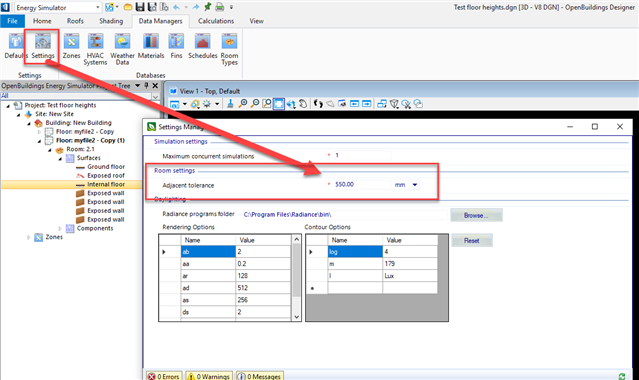Switch to the Calculations ribbon tab
Screen dimensions: 639x380
pos(216,21)
